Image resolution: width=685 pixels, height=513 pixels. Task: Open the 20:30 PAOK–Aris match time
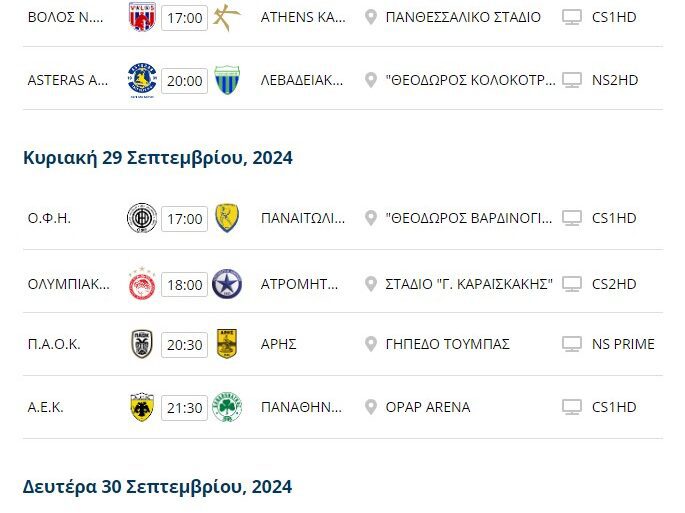coord(184,345)
